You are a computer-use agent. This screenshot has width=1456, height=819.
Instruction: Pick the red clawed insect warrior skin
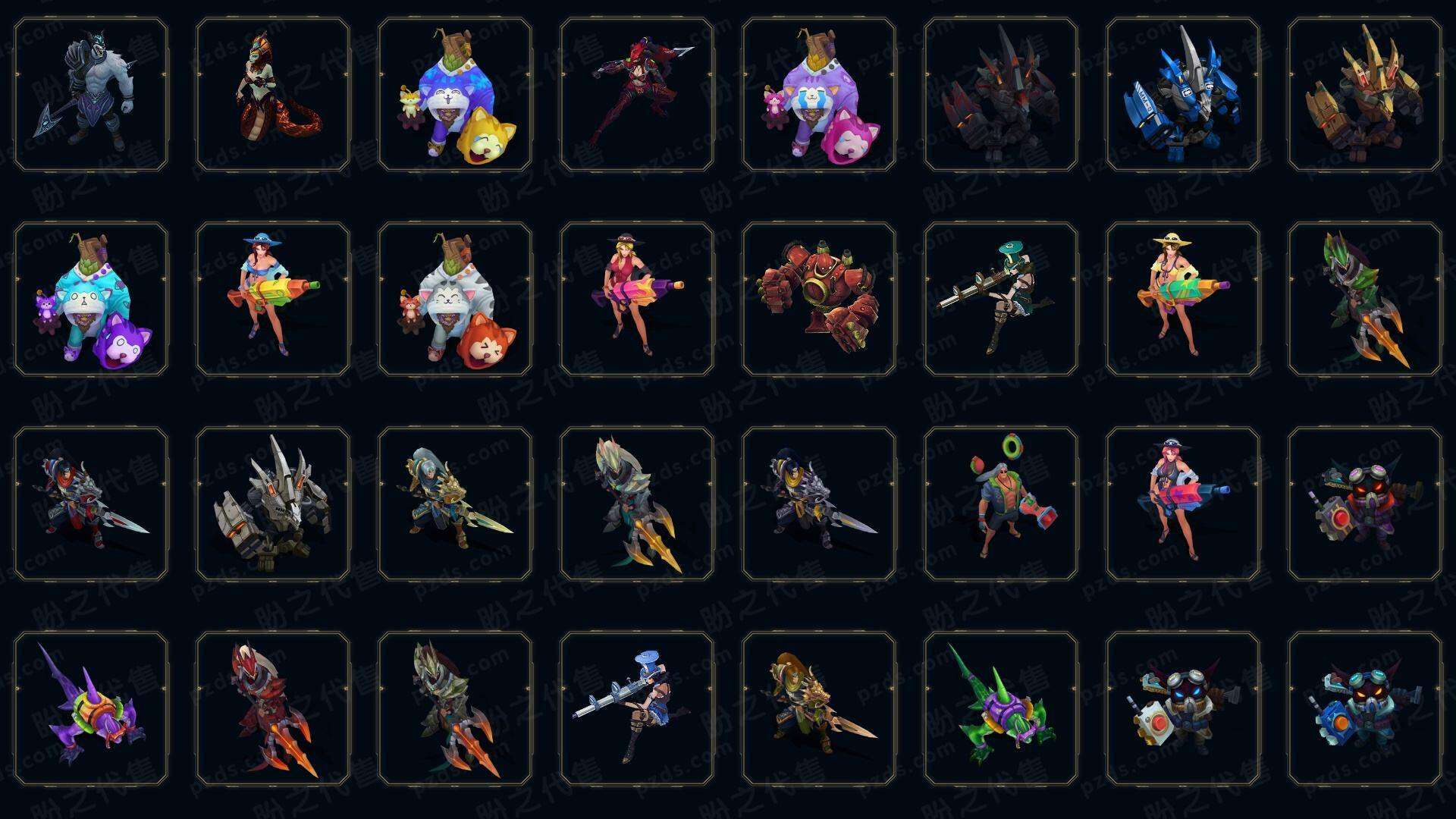273,708
